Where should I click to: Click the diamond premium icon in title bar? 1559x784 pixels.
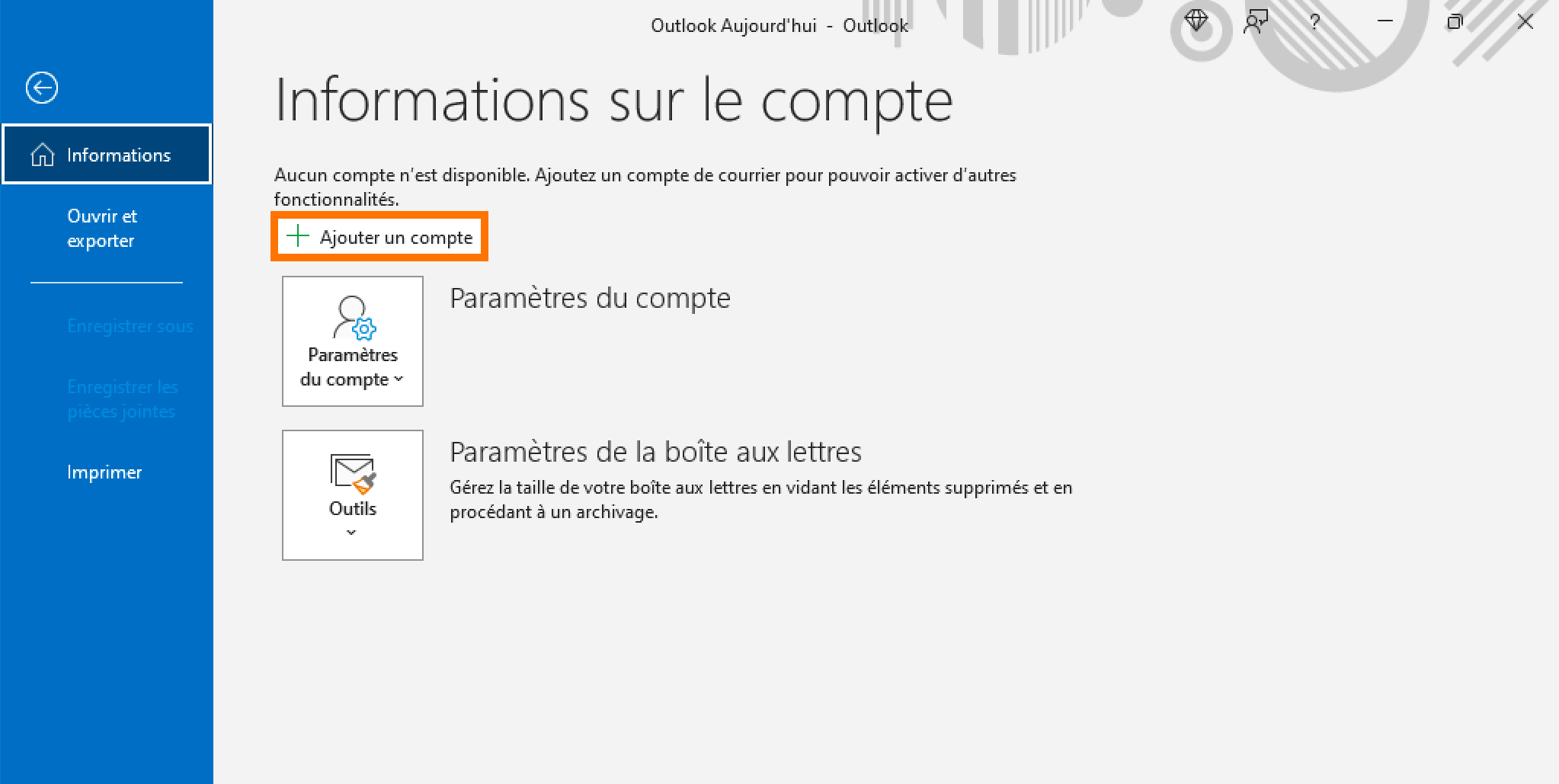tap(1196, 21)
